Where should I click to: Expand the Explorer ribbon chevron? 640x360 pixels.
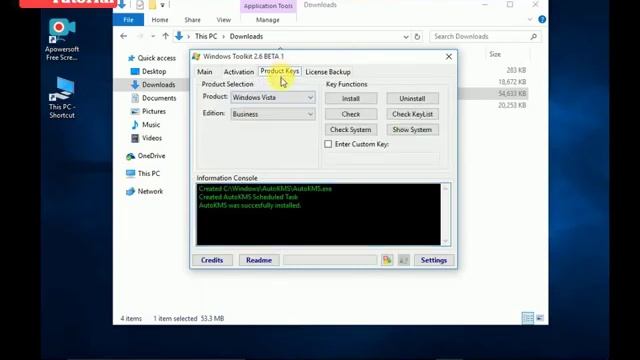pyautogui.click(x=530, y=20)
